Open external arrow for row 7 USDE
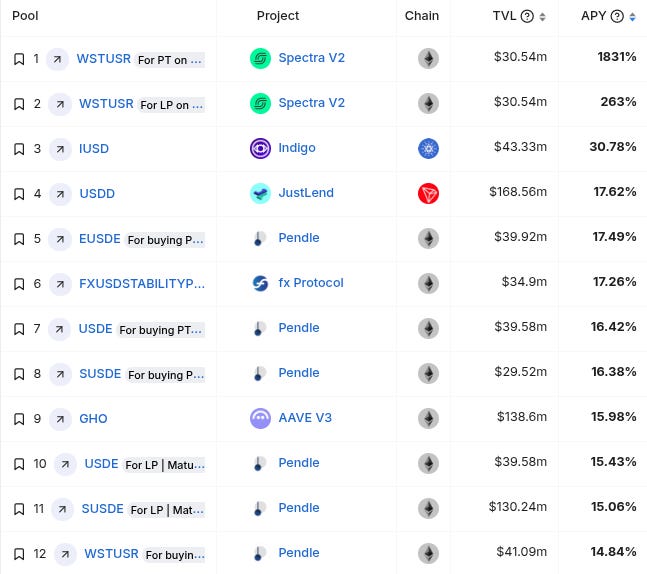 pyautogui.click(x=59, y=329)
